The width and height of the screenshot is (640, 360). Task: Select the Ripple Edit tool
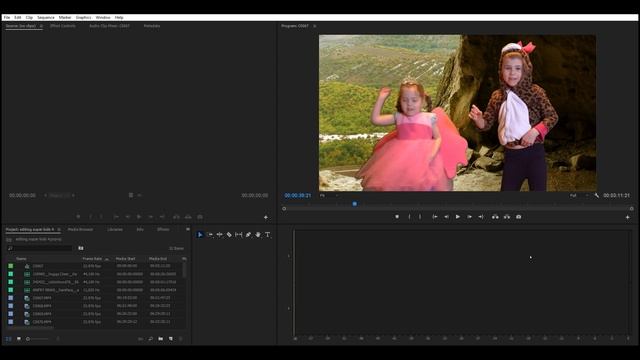220,235
